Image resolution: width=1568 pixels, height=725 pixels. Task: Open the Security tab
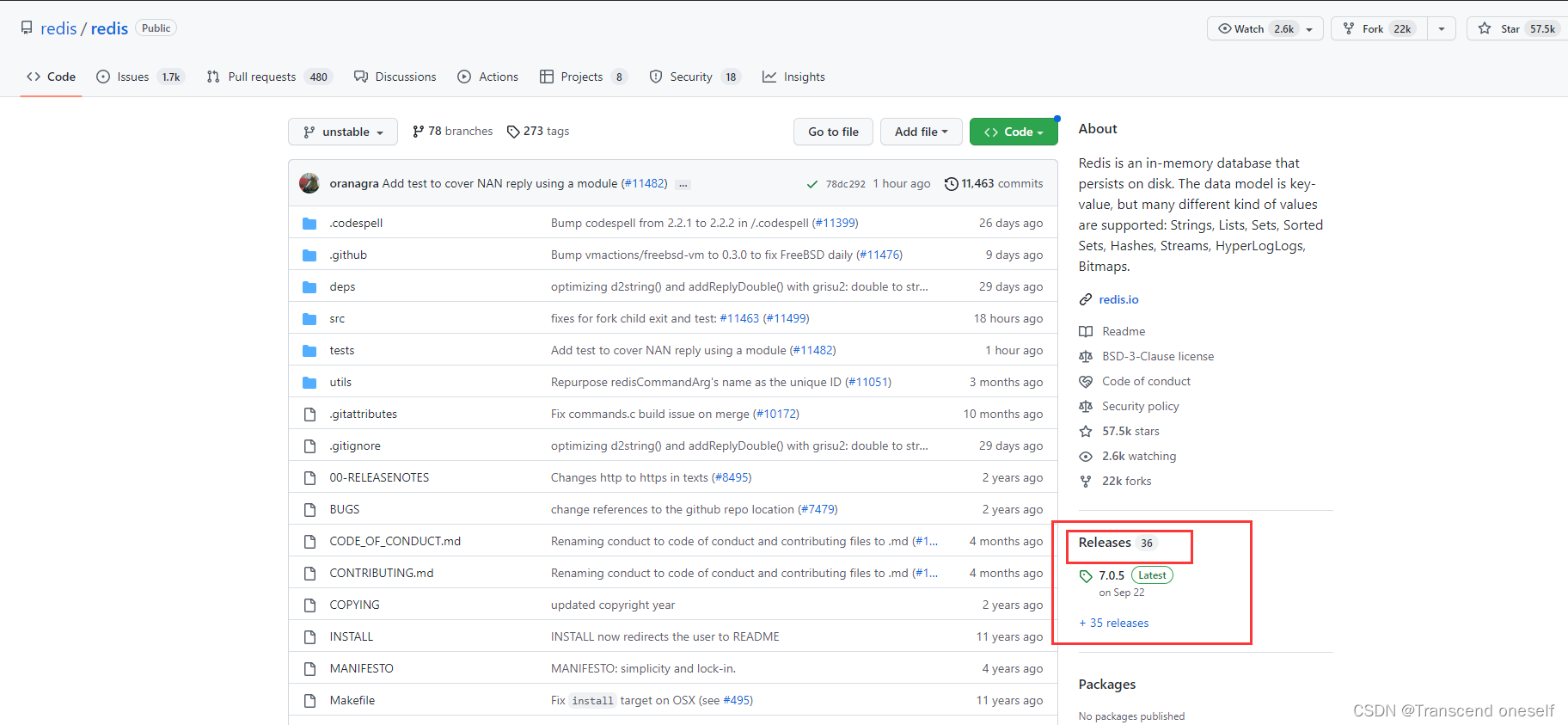(x=695, y=77)
